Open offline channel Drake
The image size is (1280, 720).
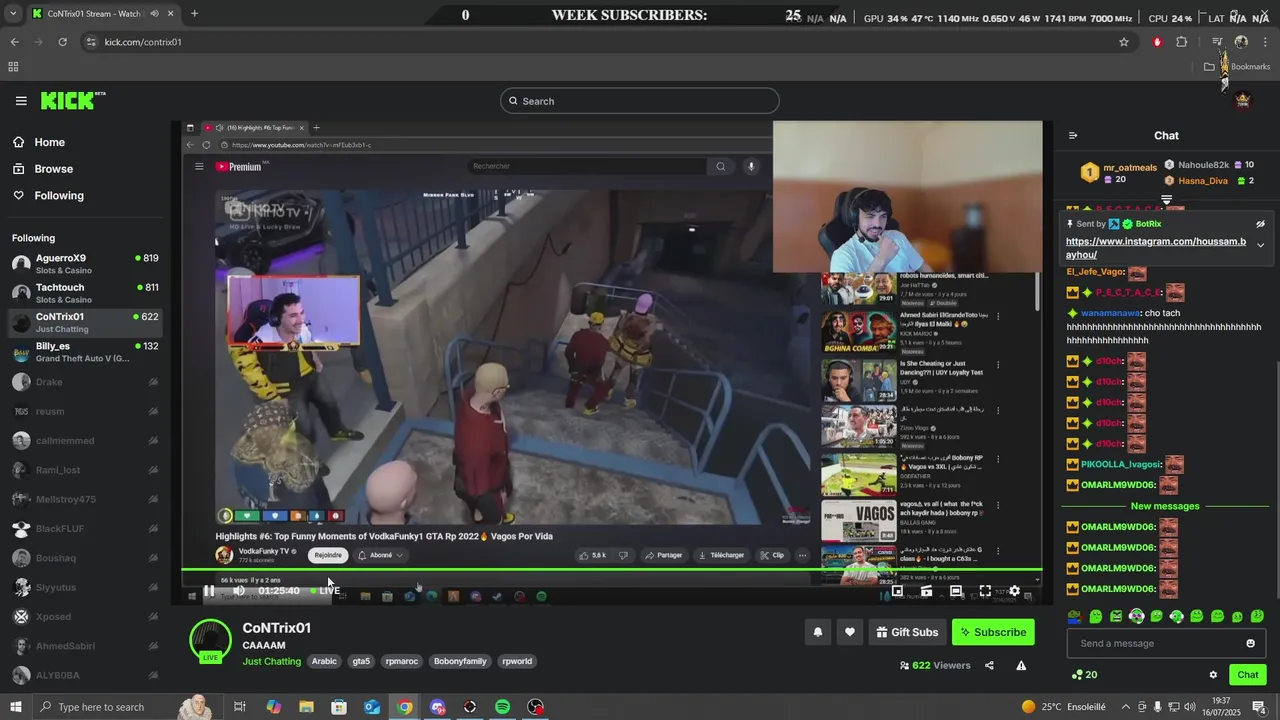(x=85, y=382)
